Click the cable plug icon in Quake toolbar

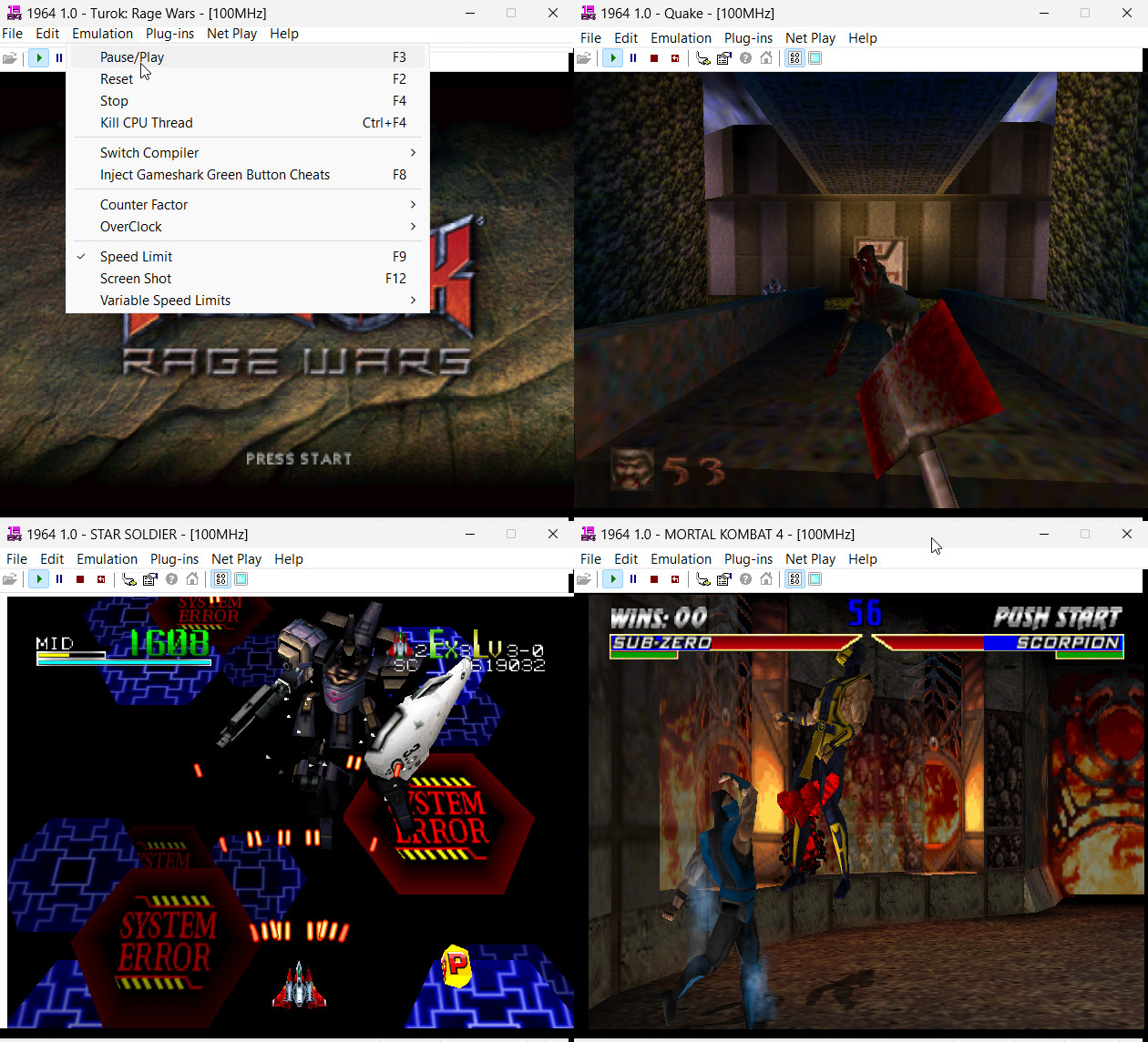(x=703, y=58)
